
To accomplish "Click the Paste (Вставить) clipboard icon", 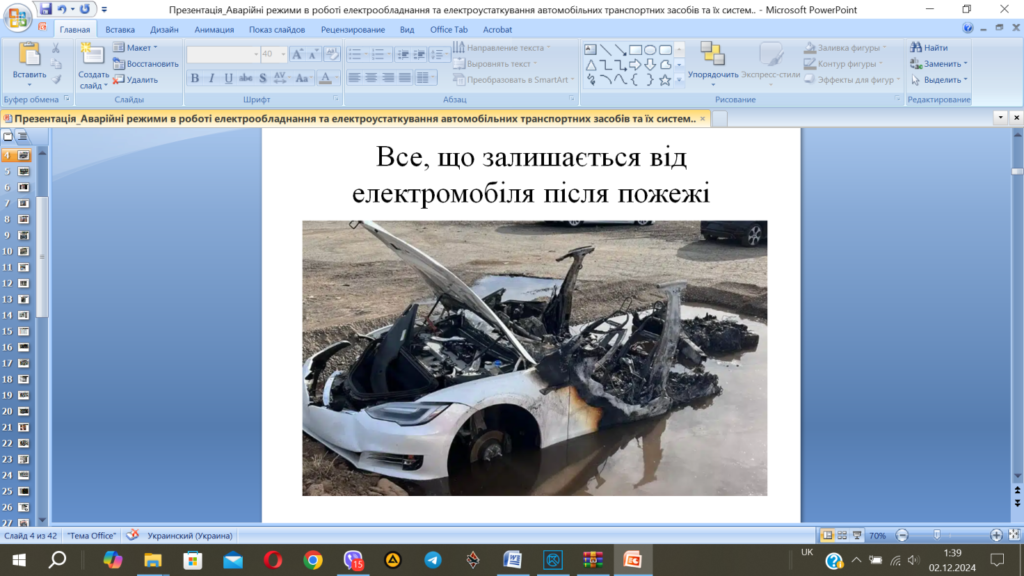I will (x=29, y=55).
